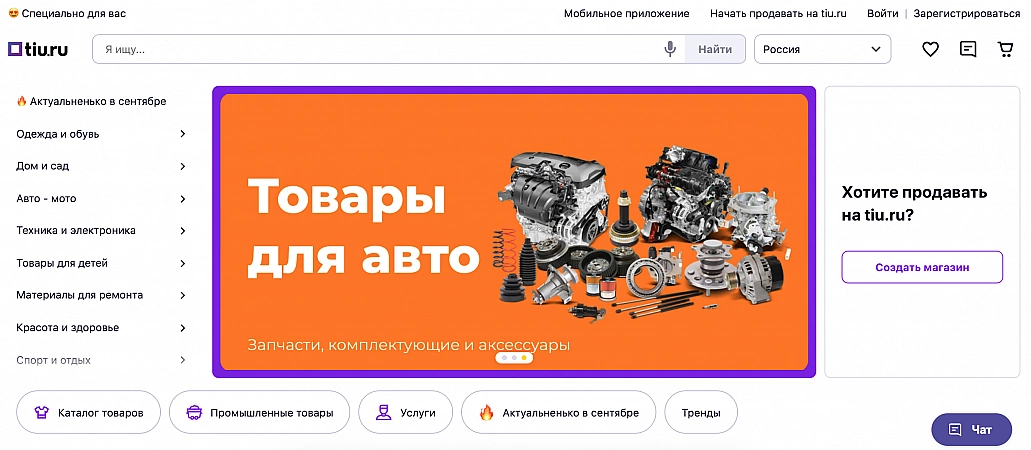Click the Найти search button
1031x450 pixels.
(715, 49)
